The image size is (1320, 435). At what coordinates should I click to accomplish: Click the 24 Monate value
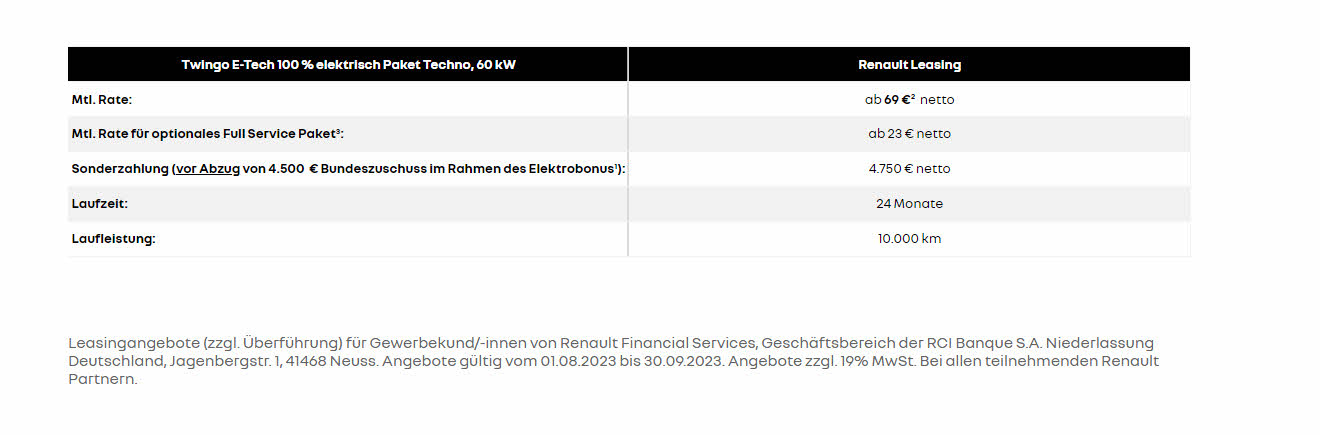click(x=909, y=204)
